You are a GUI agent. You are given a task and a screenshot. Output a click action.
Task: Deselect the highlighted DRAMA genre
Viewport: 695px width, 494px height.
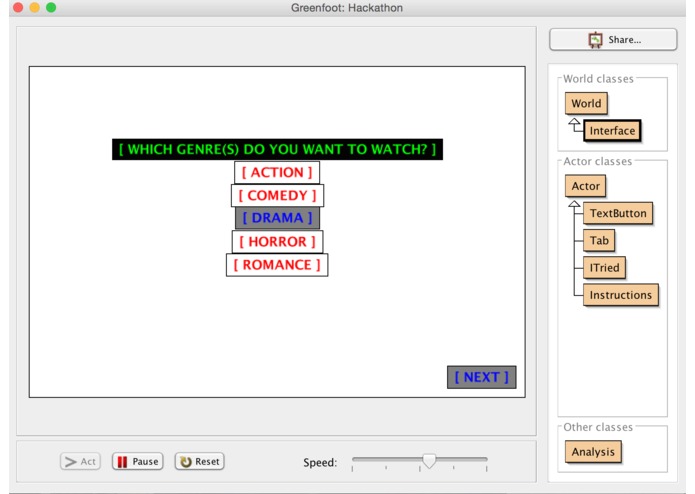(277, 218)
